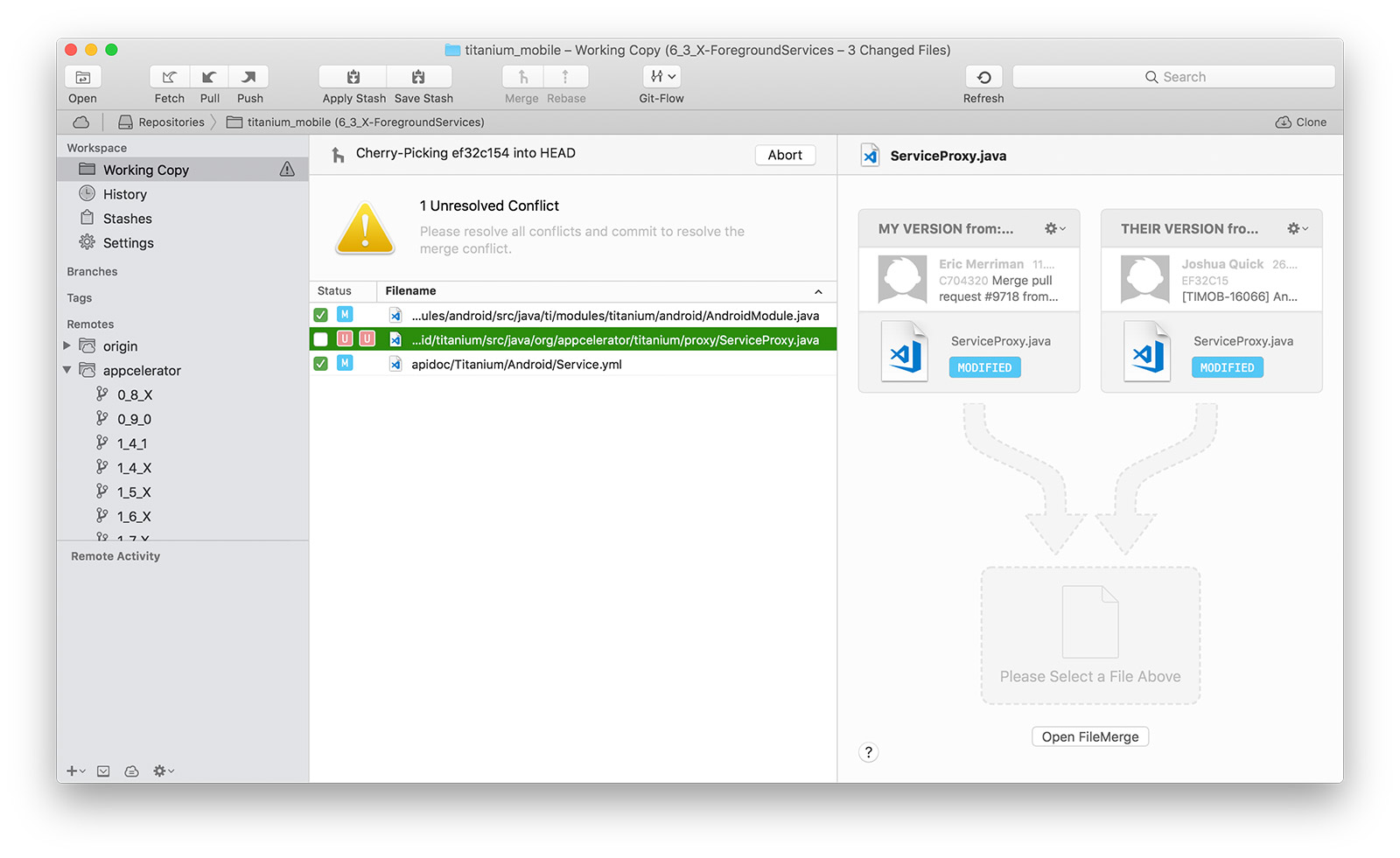Expand the origin remote
Image resolution: width=1400 pixels, height=858 pixels.
coord(67,346)
